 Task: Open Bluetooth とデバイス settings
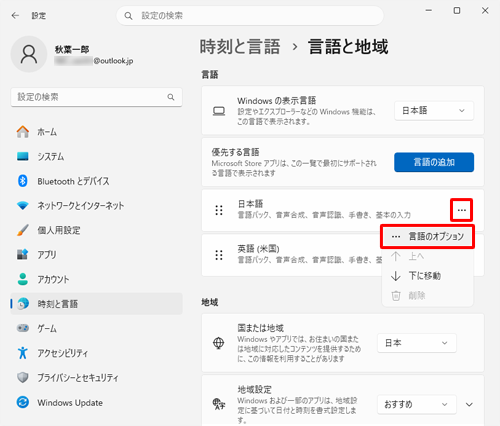pyautogui.click(x=96, y=181)
